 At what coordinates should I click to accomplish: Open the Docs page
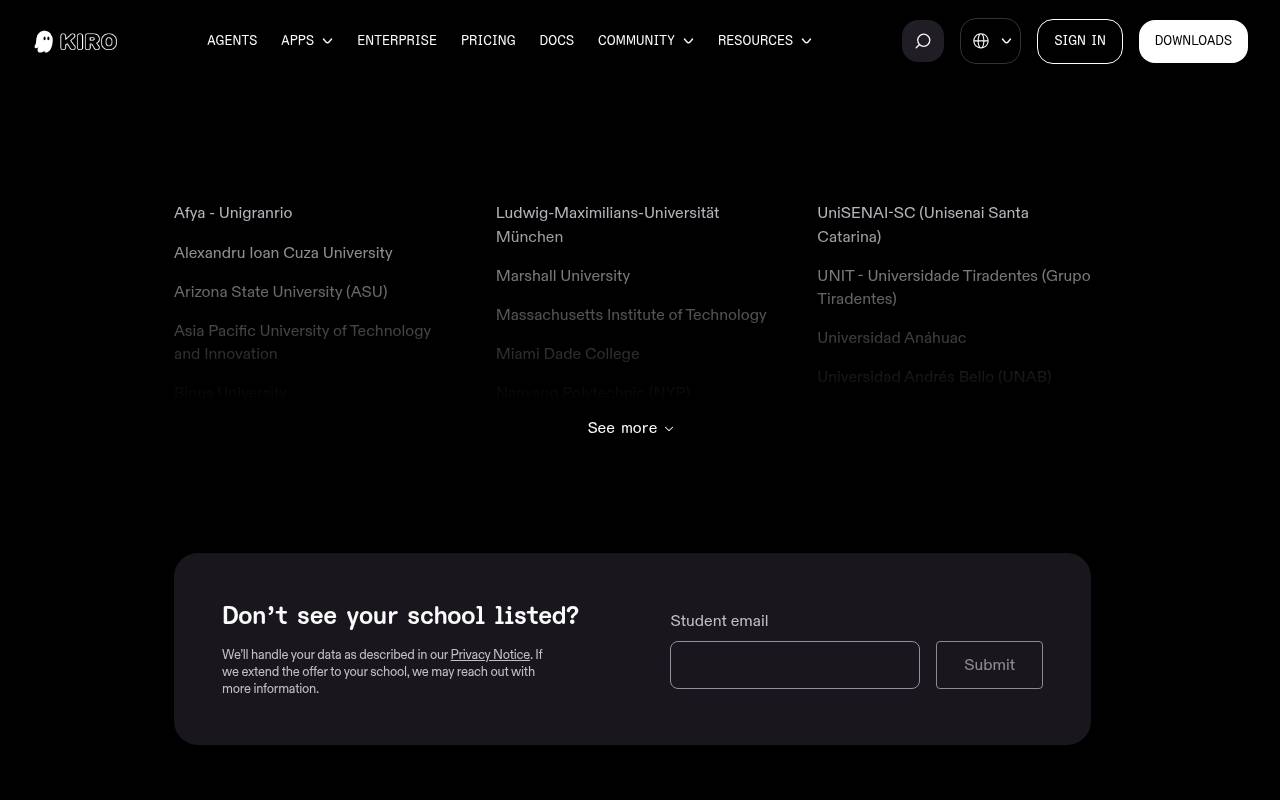[x=556, y=41]
